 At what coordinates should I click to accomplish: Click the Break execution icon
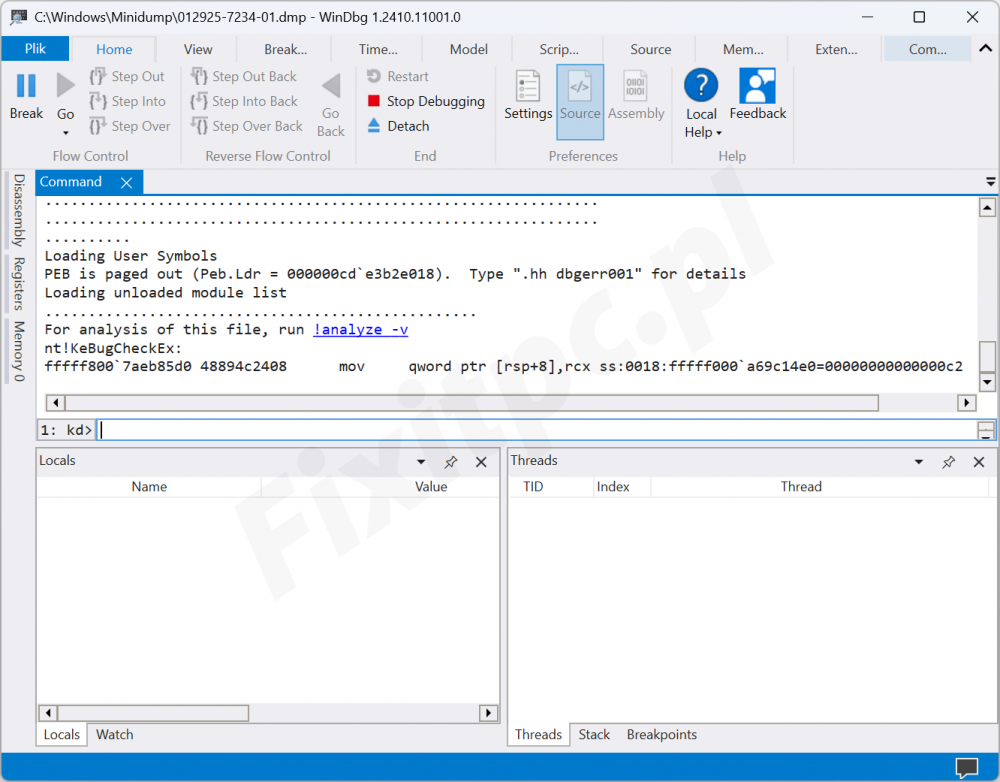[26, 87]
